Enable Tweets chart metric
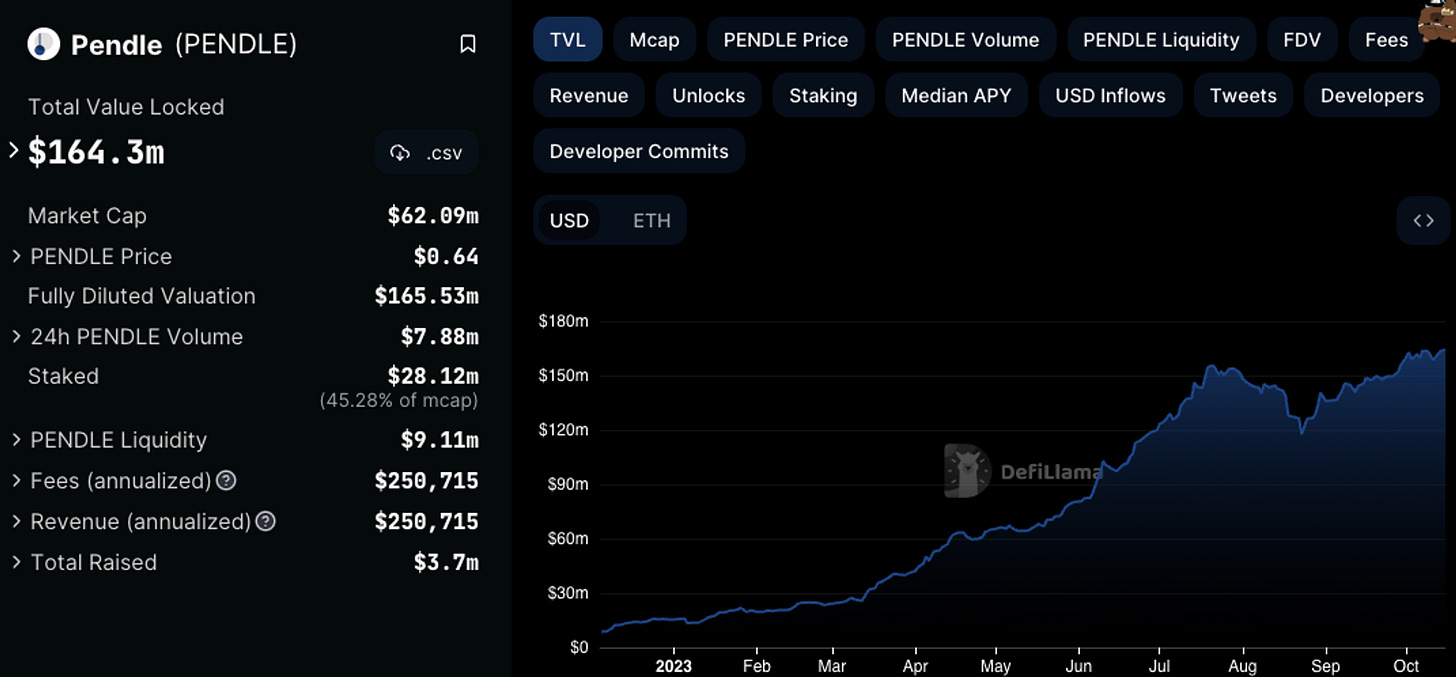Screen dimensions: 1456x677 [x=1243, y=96]
